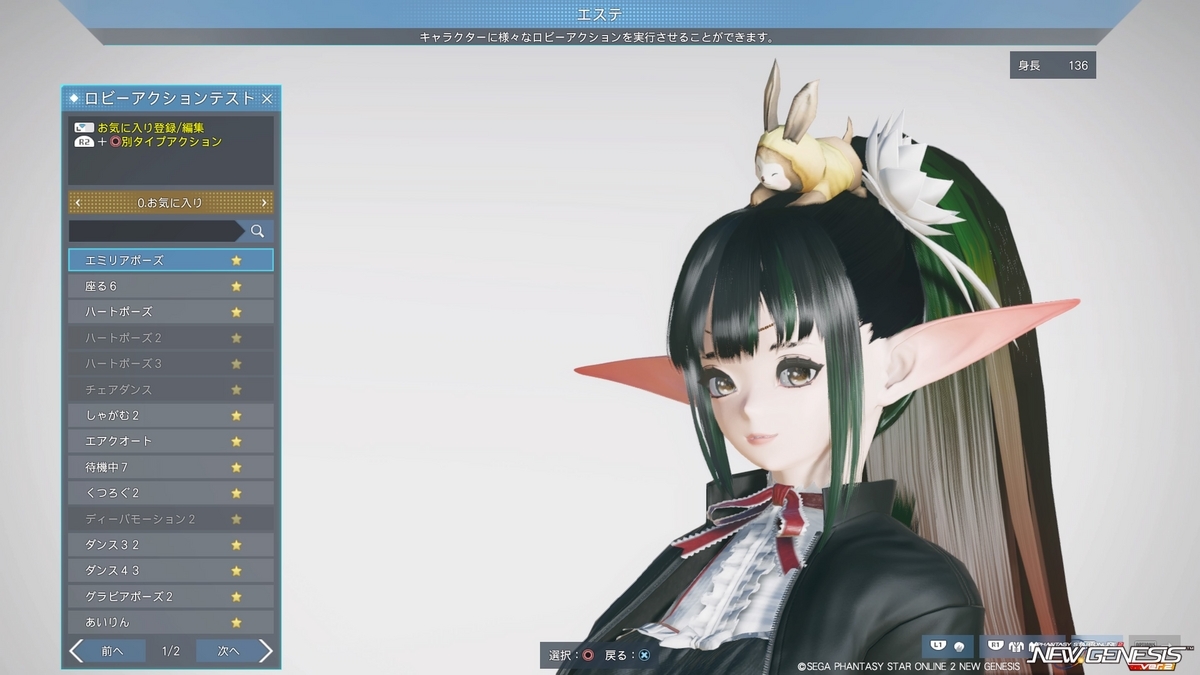Click the search text field
1200x675 pixels.
156,231
